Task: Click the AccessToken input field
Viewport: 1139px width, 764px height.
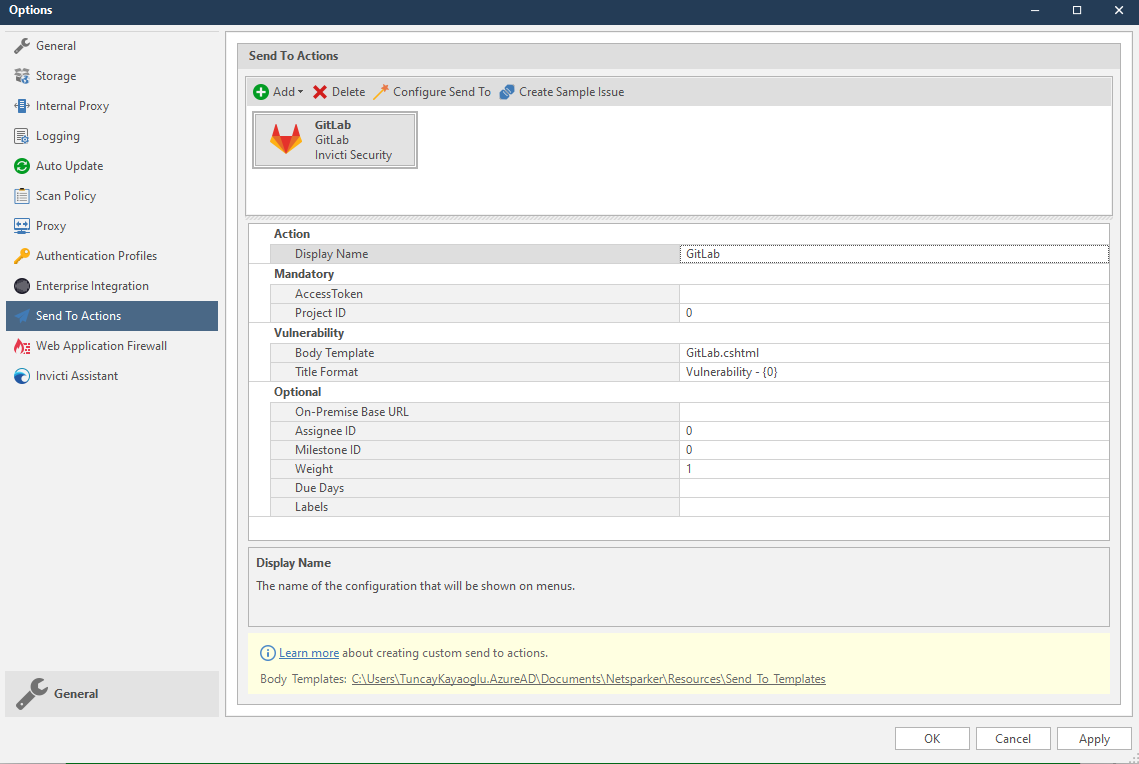Action: click(893, 294)
